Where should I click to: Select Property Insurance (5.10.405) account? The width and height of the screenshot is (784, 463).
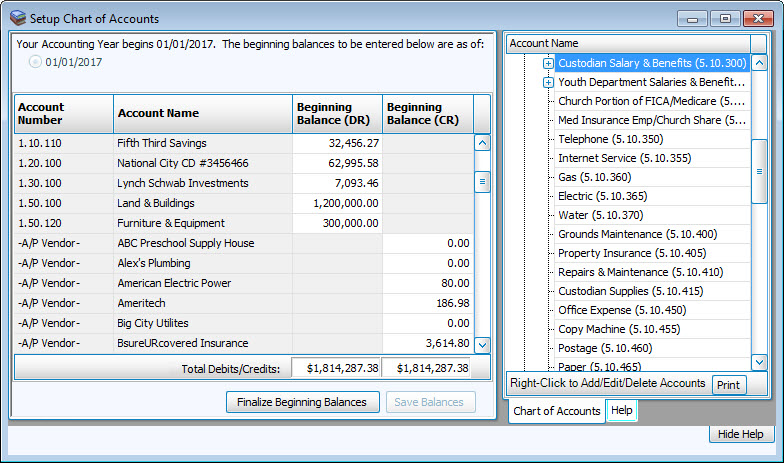[632, 253]
